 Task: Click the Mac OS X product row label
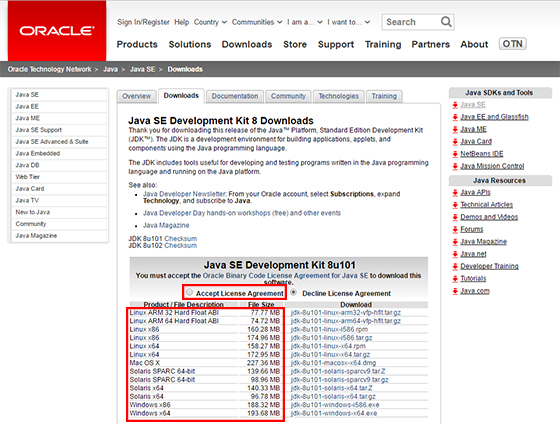(x=145, y=363)
